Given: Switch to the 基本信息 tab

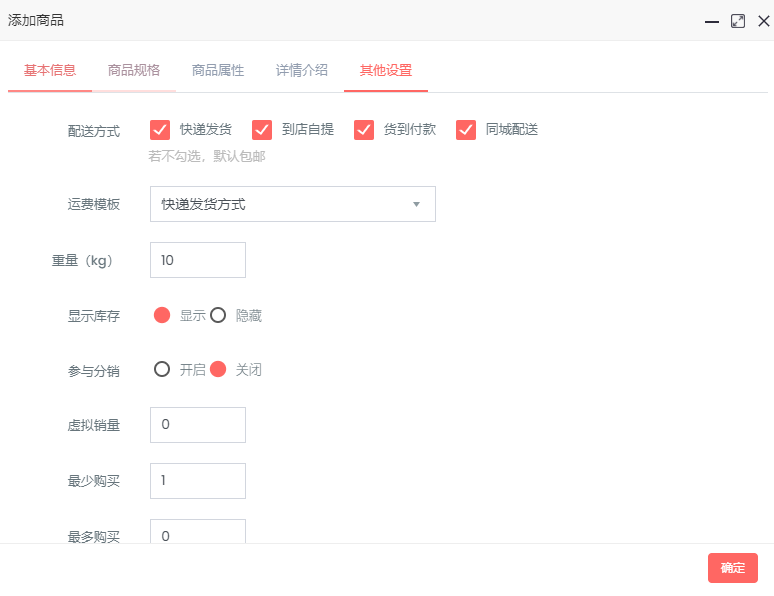Looking at the screenshot, I should 50,71.
